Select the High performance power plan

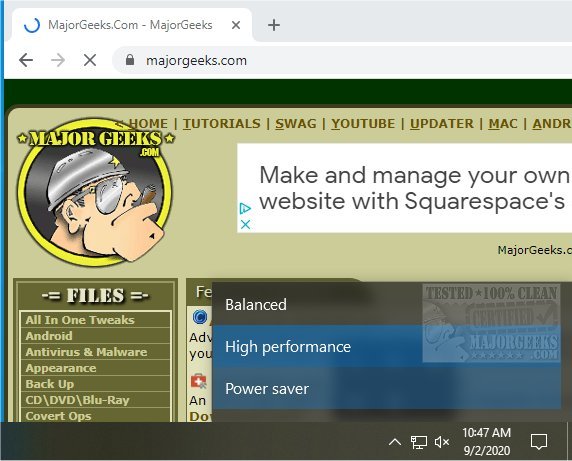click(387, 346)
